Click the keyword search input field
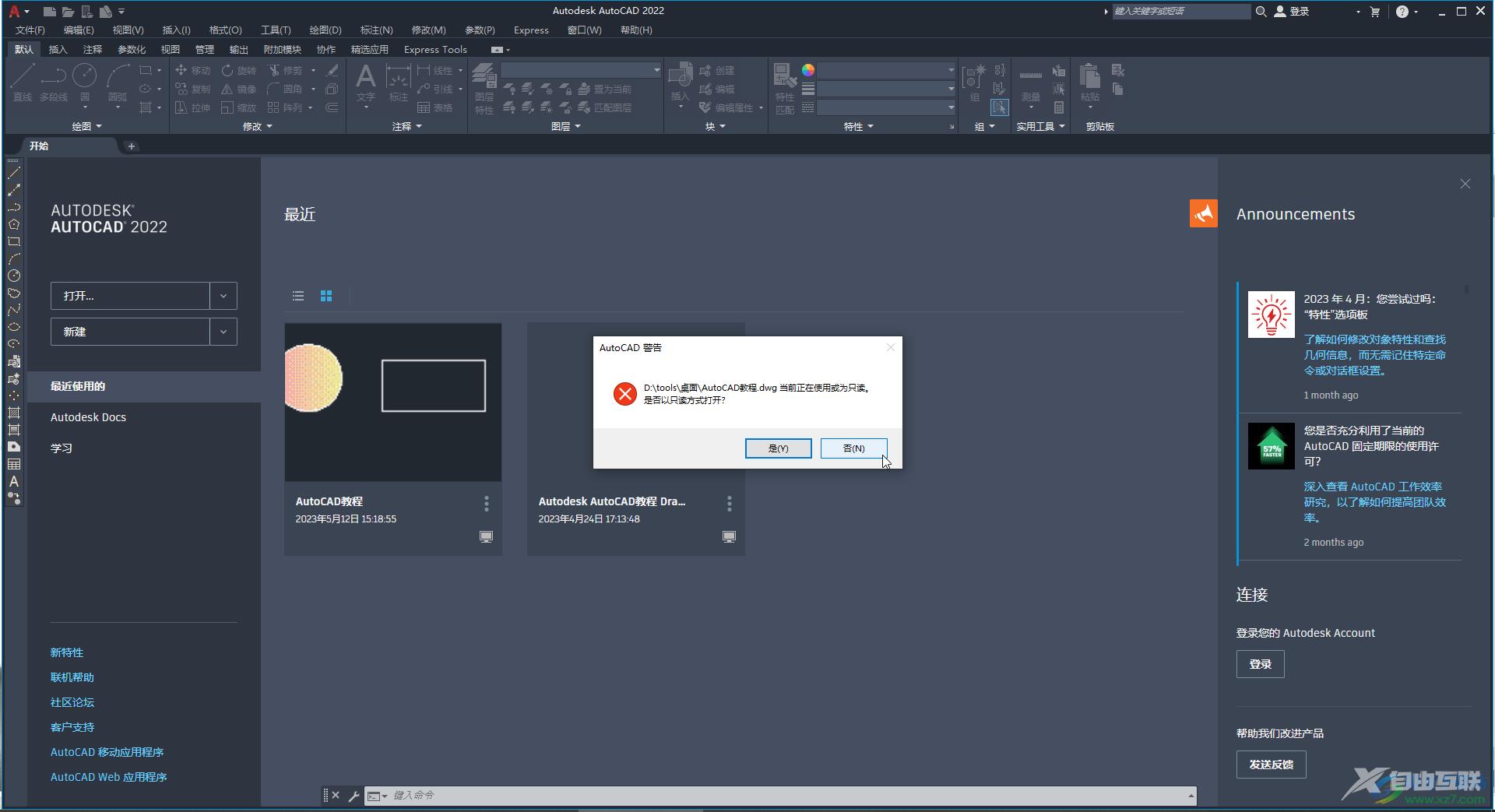1495x812 pixels. pos(1180,11)
